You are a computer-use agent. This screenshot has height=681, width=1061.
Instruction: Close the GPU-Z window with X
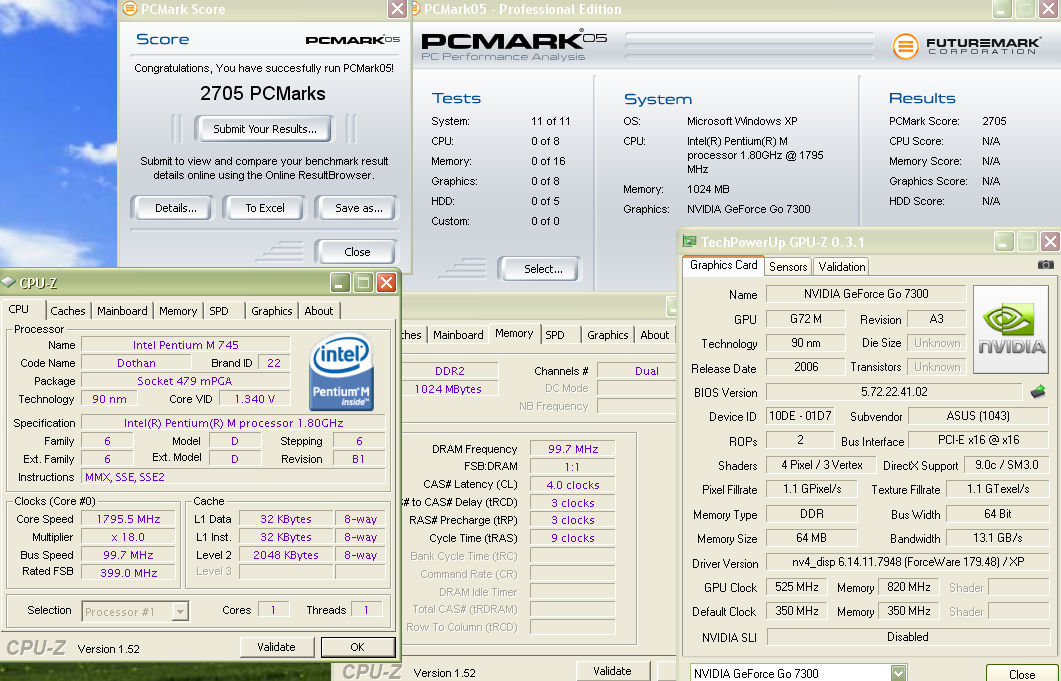coord(1050,241)
